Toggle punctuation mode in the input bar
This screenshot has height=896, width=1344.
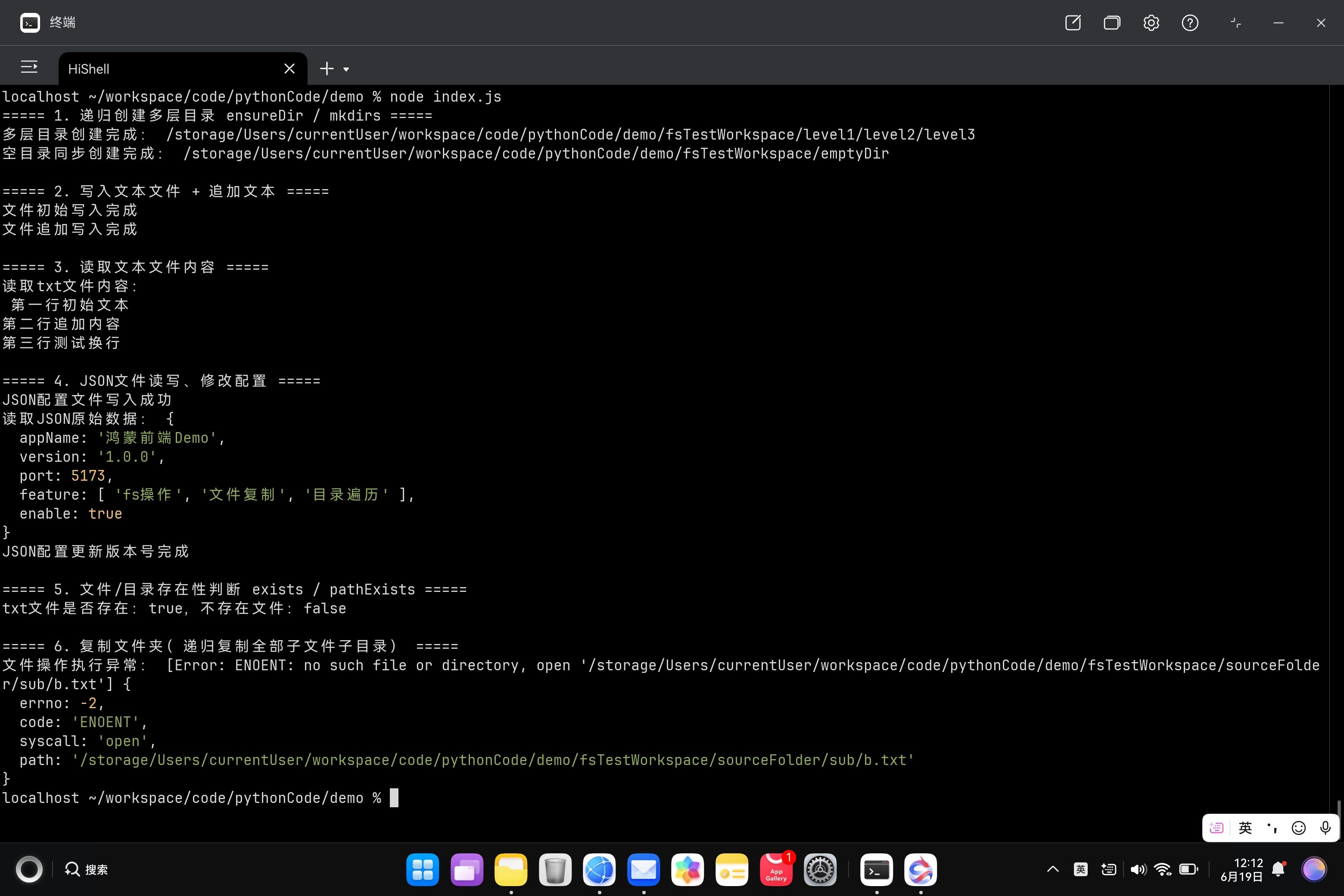pyautogui.click(x=1272, y=828)
